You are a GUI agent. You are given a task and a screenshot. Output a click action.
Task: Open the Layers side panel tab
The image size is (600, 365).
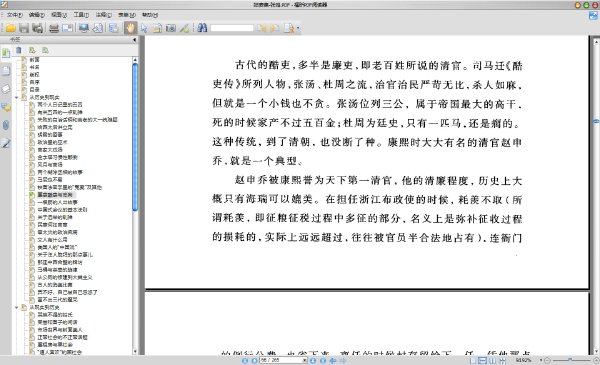(6, 89)
